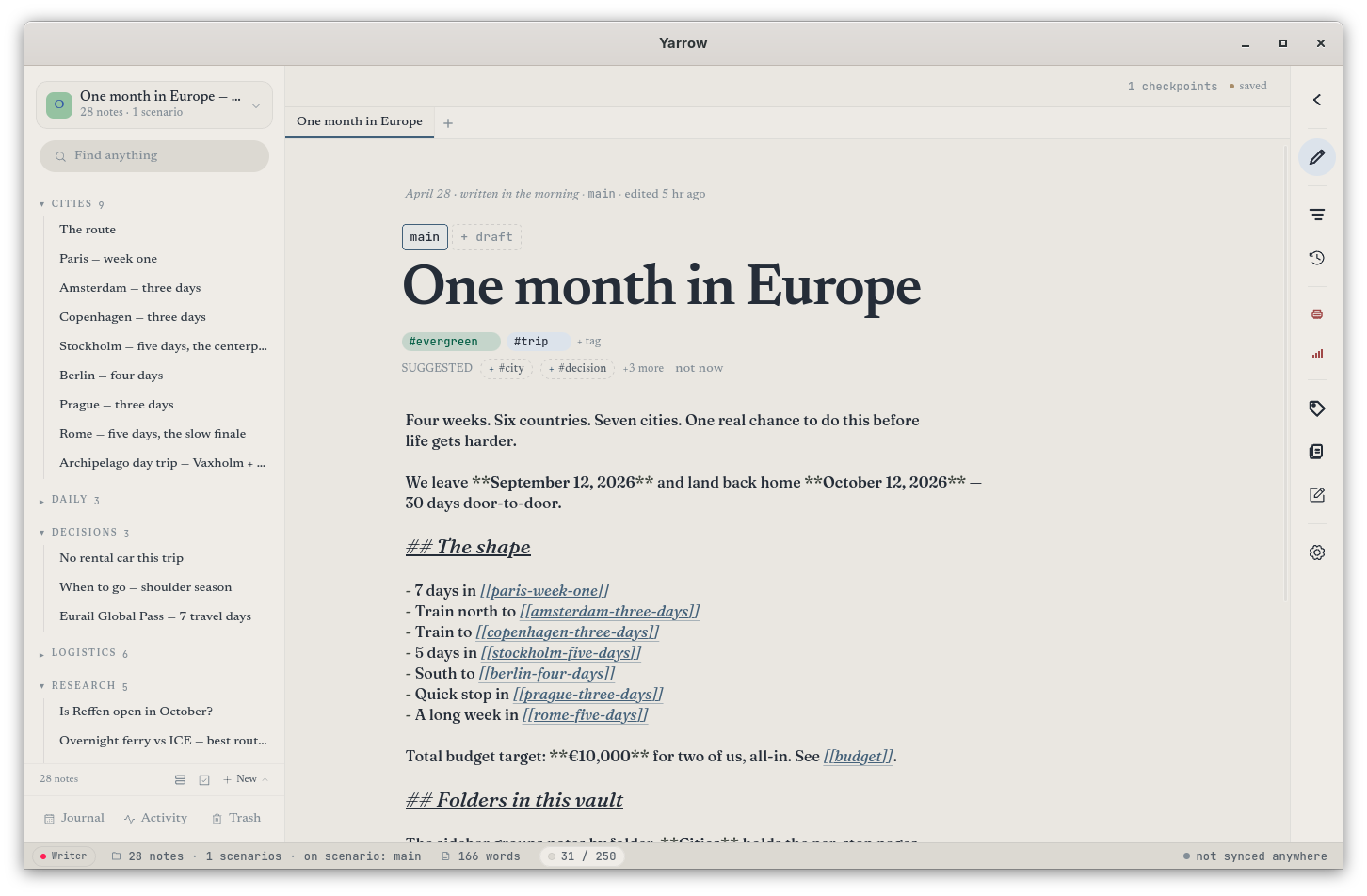The image size is (1367, 896).
Task: Follow the [[stockholm-five-days]] wikilink
Action: (x=561, y=653)
